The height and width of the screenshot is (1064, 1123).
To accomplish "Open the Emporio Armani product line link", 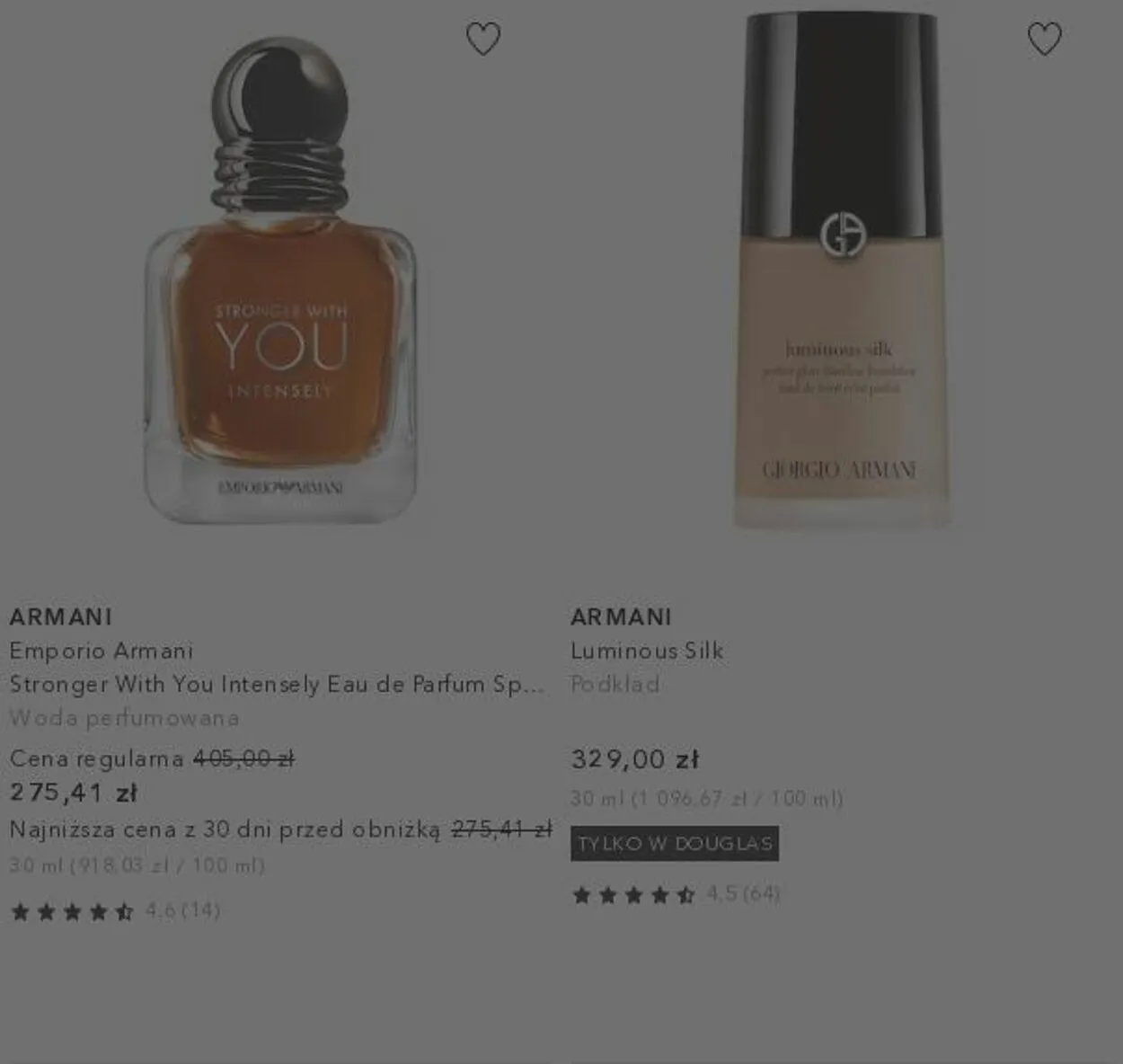I will (102, 651).
